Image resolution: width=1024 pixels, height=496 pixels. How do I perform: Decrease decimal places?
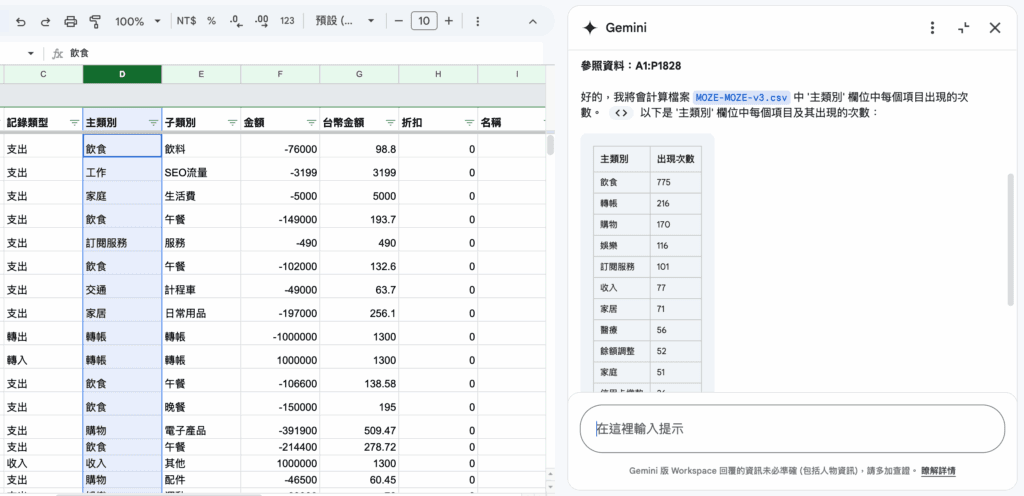coord(236,21)
